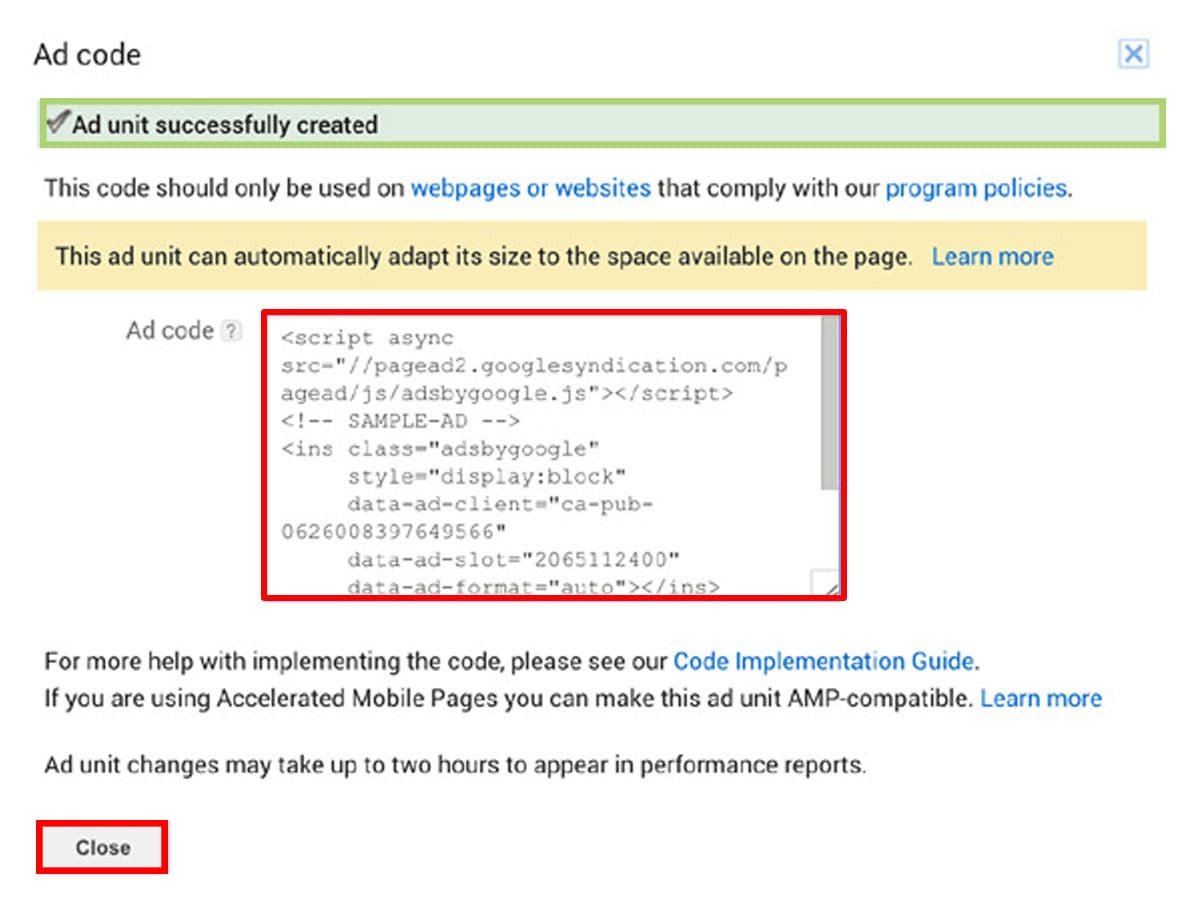Click the 'Ad unit changes may take up to two hours' note
This screenshot has width=1200, height=900.
pyautogui.click(x=455, y=766)
